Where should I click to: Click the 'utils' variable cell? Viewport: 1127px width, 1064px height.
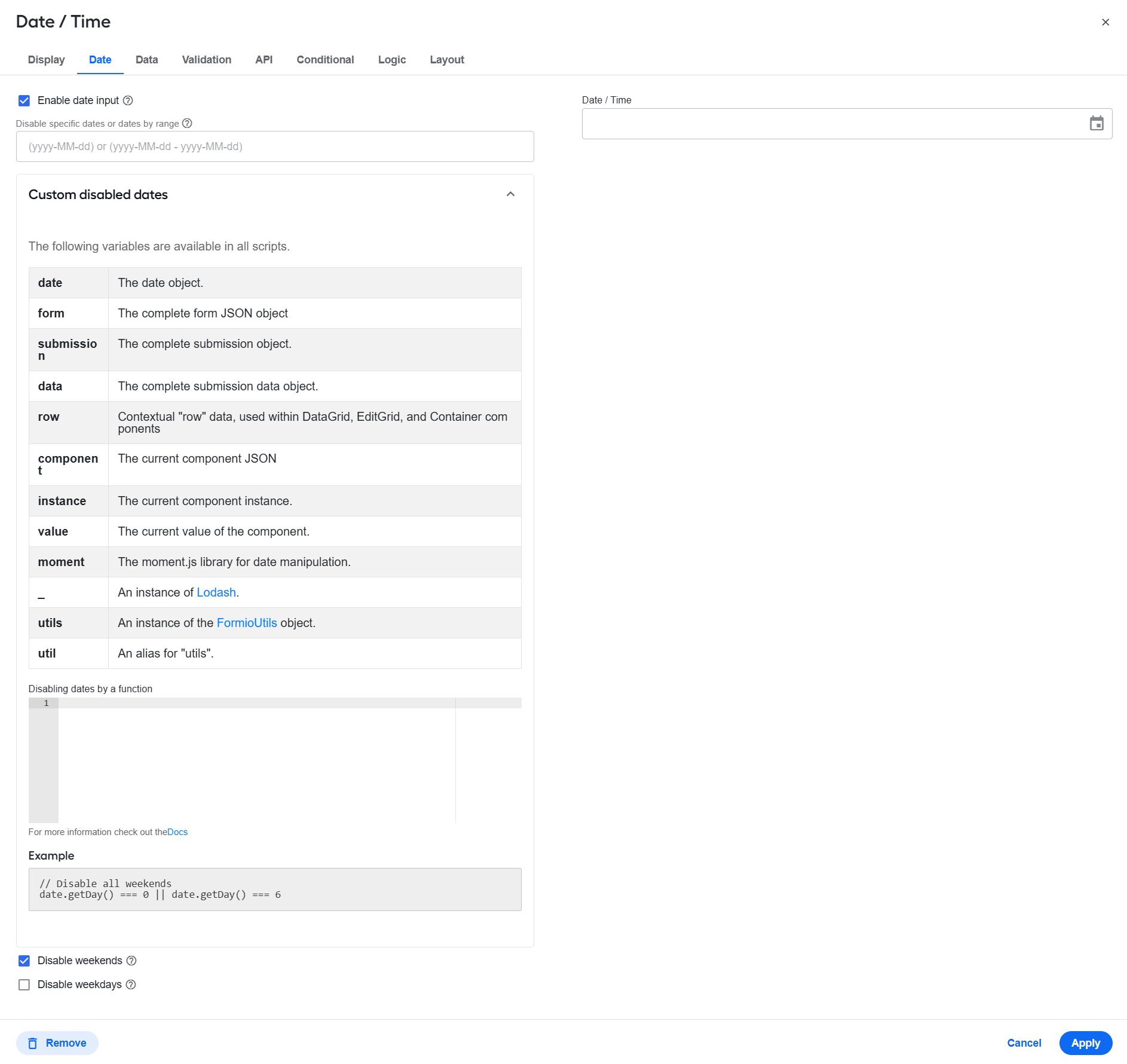68,623
